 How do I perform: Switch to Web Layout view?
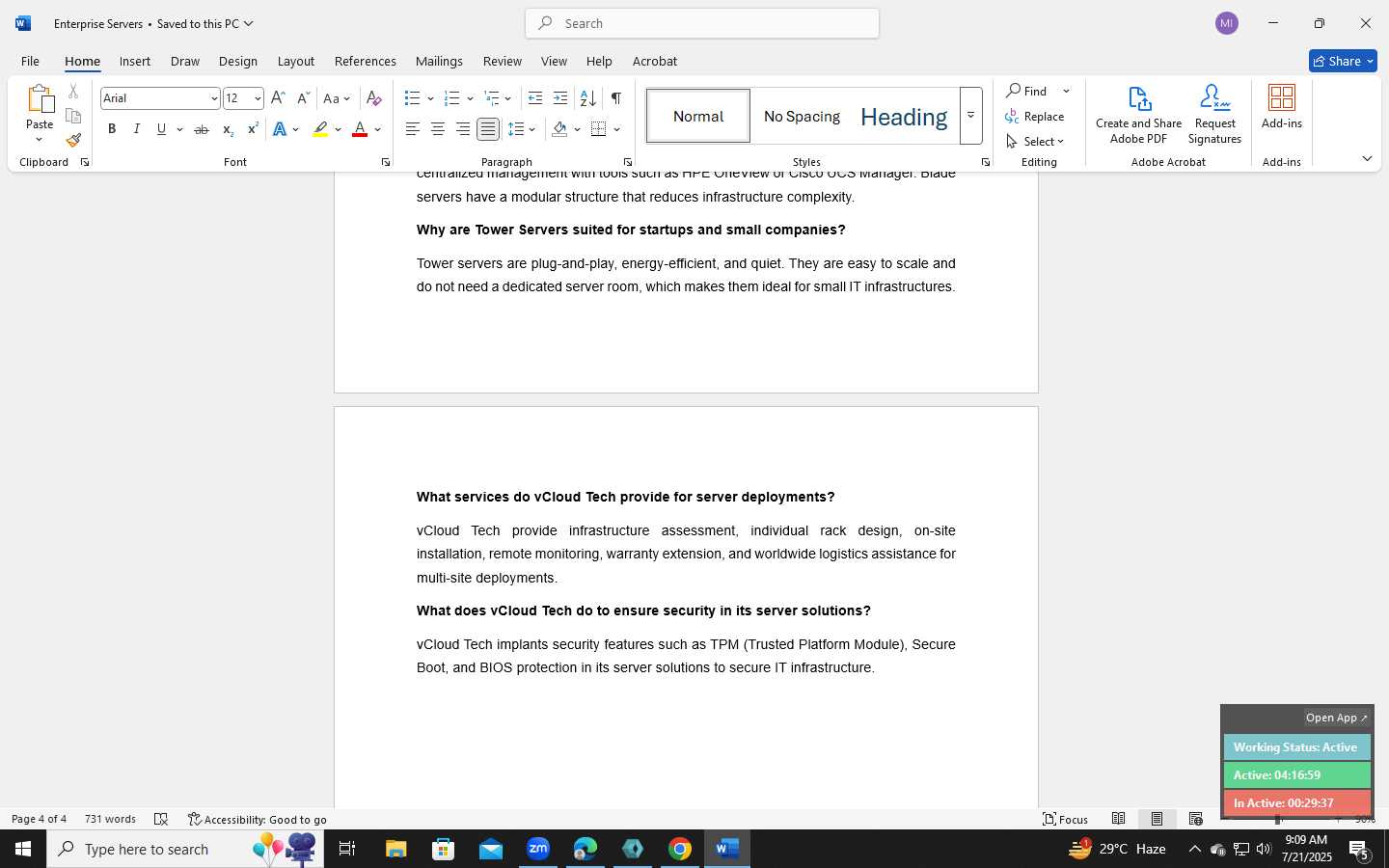click(1196, 819)
